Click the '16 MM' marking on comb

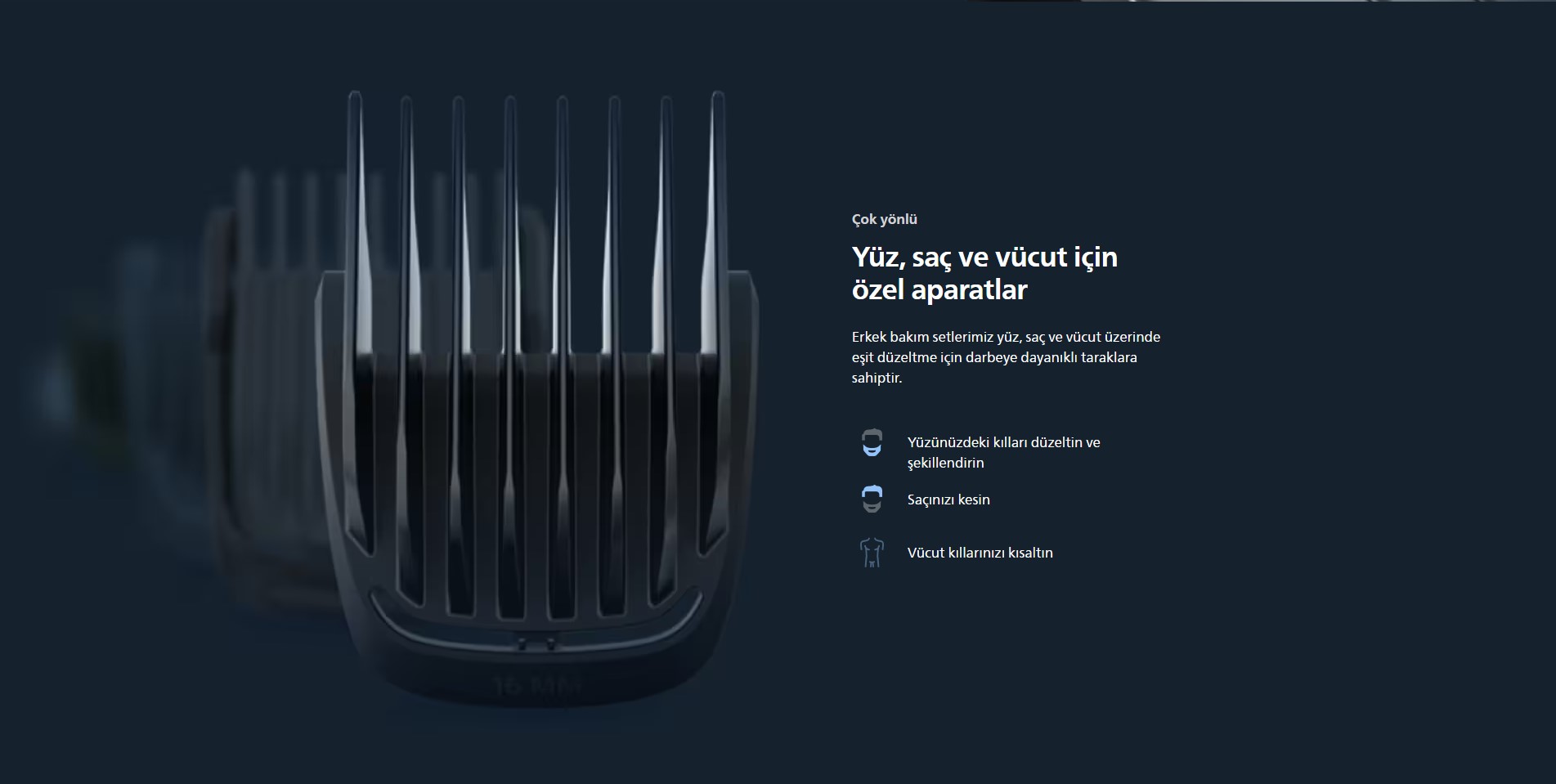click(x=537, y=686)
